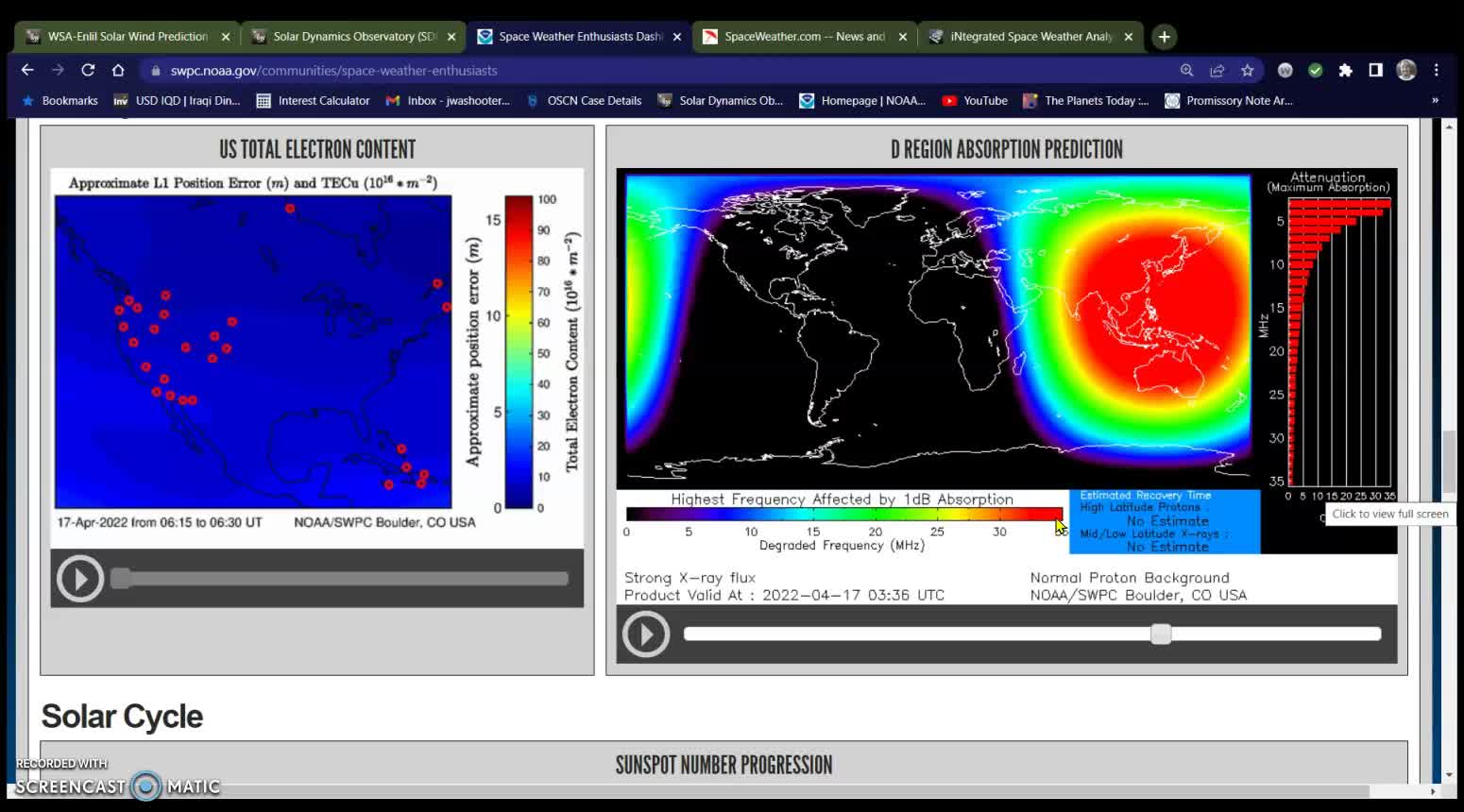This screenshot has height=812, width=1464.
Task: Close the Space Weather Enthusiasts tab
Action: [x=677, y=37]
